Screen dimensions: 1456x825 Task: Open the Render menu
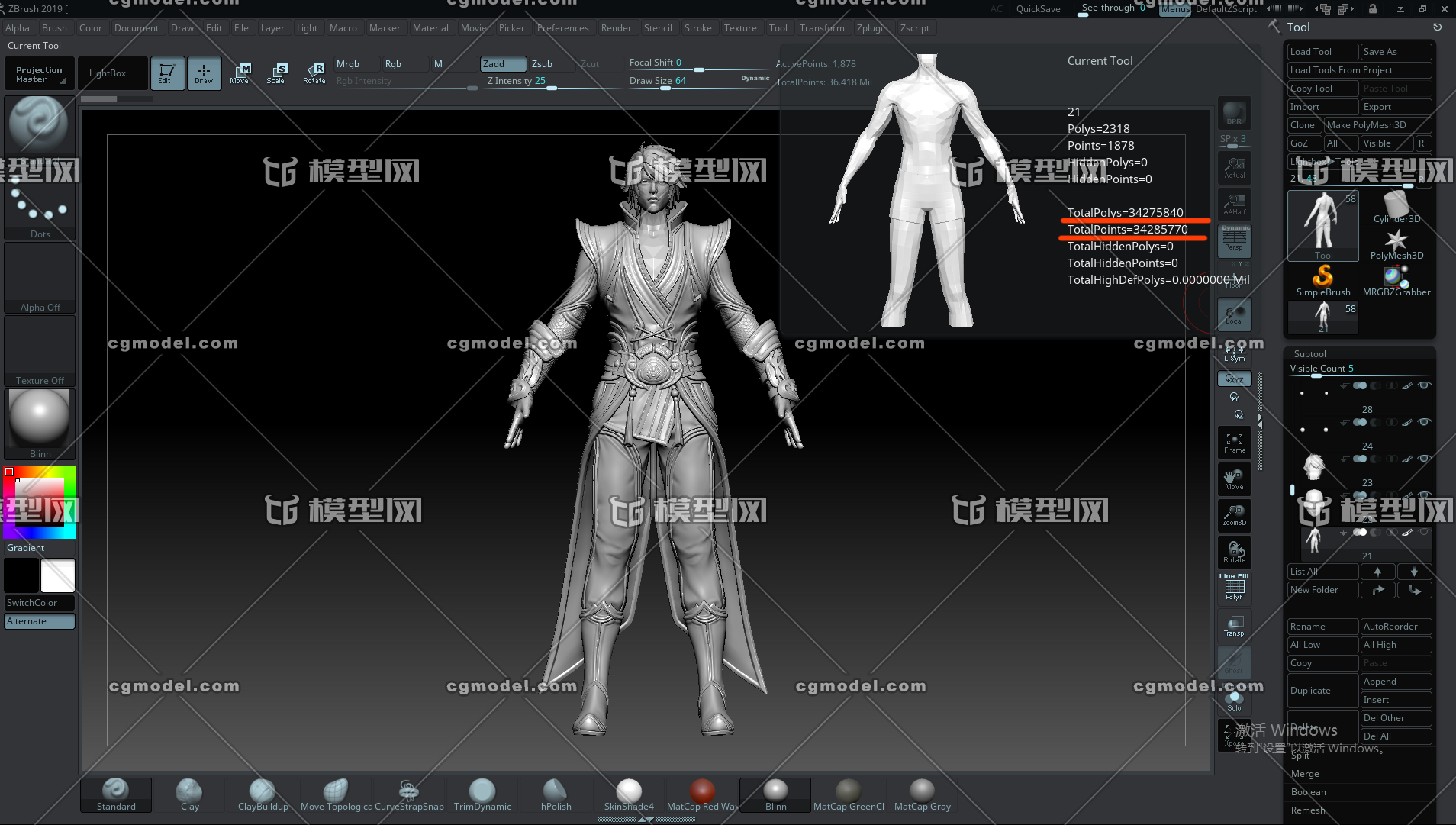pos(616,28)
